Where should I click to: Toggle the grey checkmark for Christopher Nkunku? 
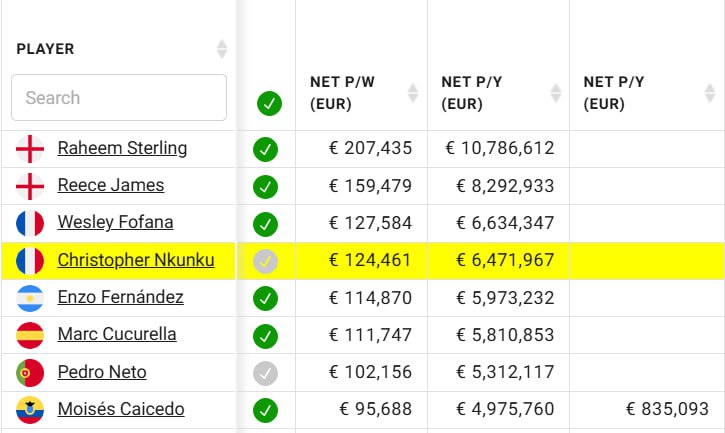click(265, 261)
